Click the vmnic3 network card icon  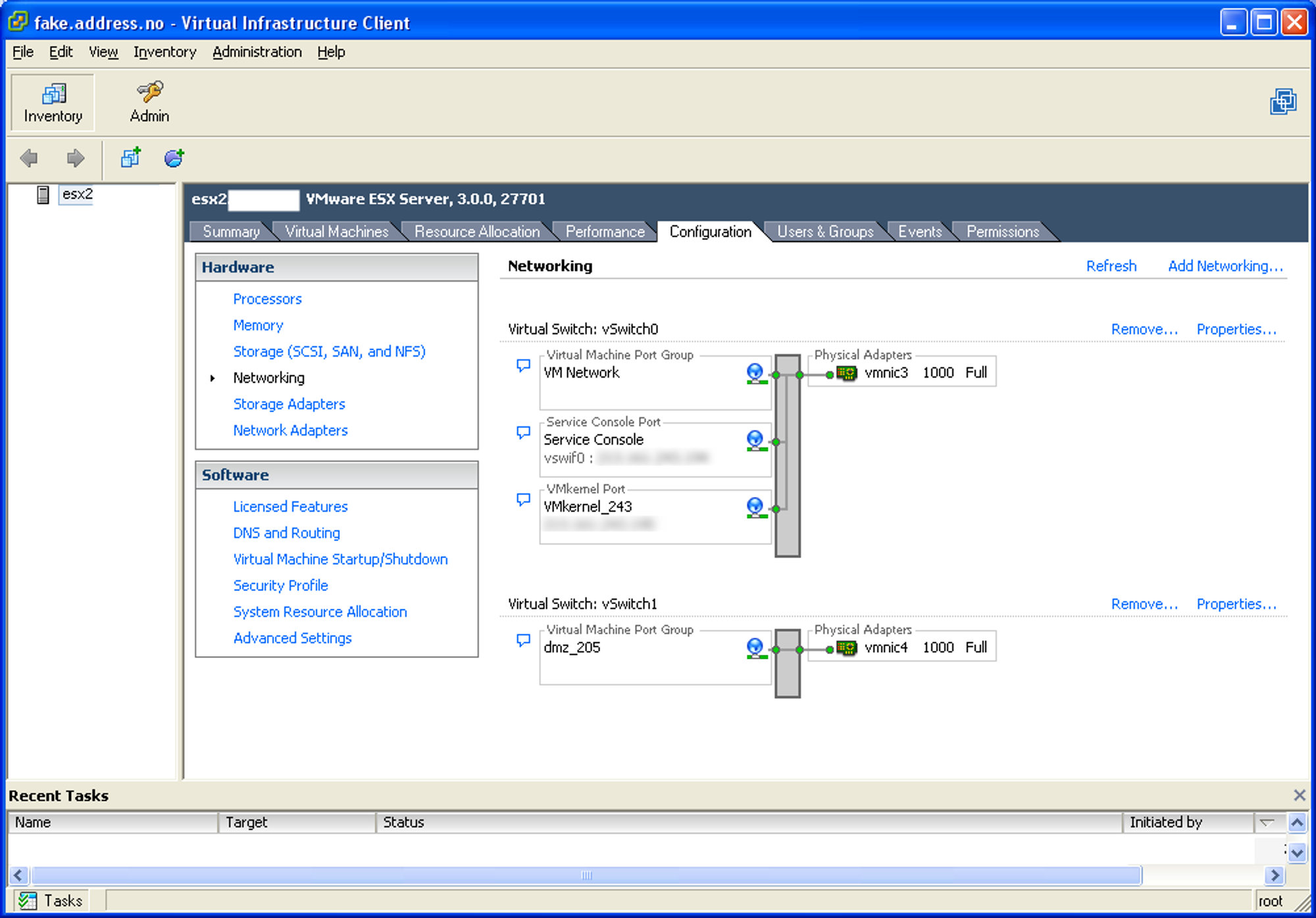pyautogui.click(x=847, y=374)
